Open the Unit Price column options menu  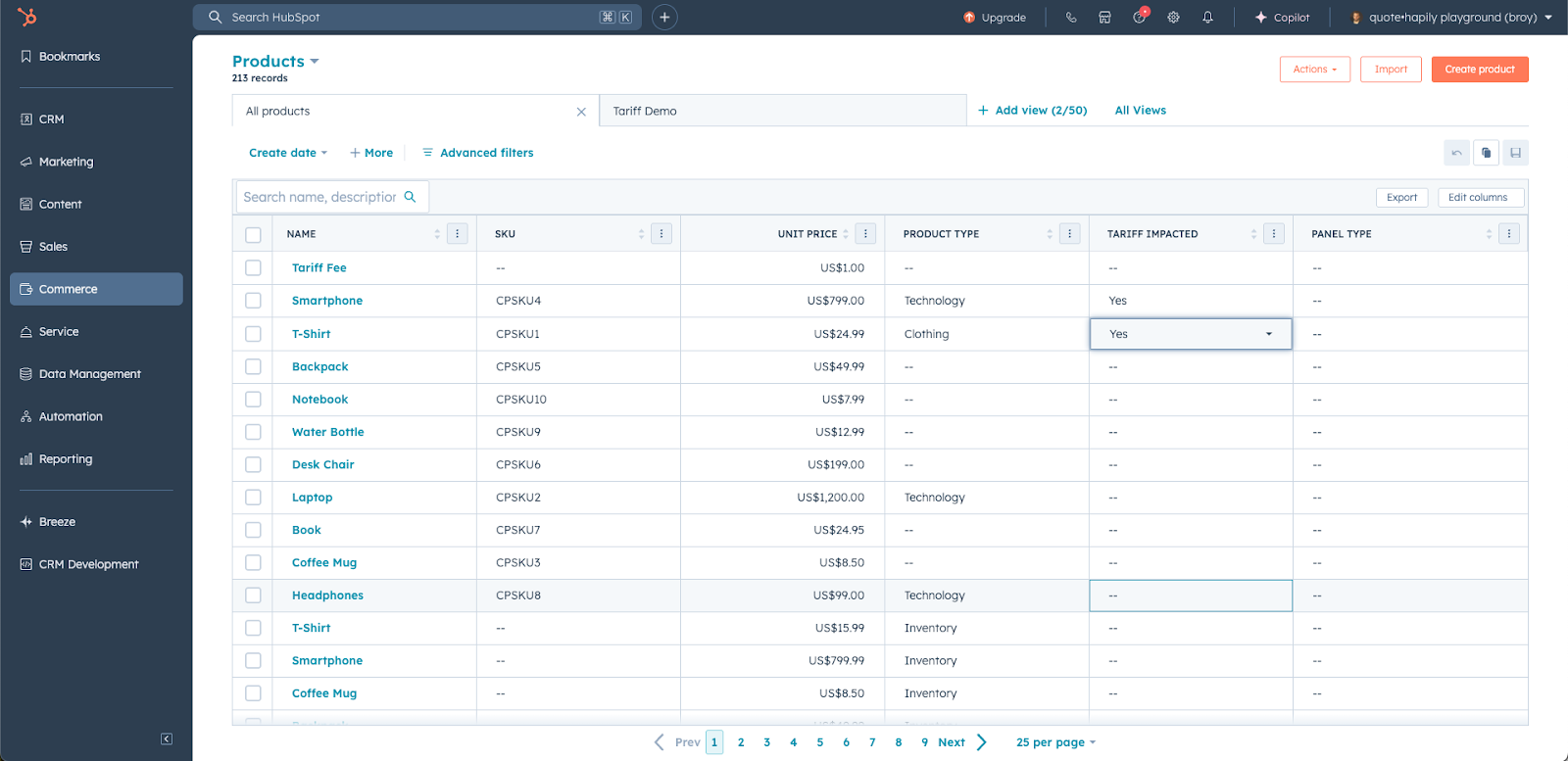click(865, 234)
